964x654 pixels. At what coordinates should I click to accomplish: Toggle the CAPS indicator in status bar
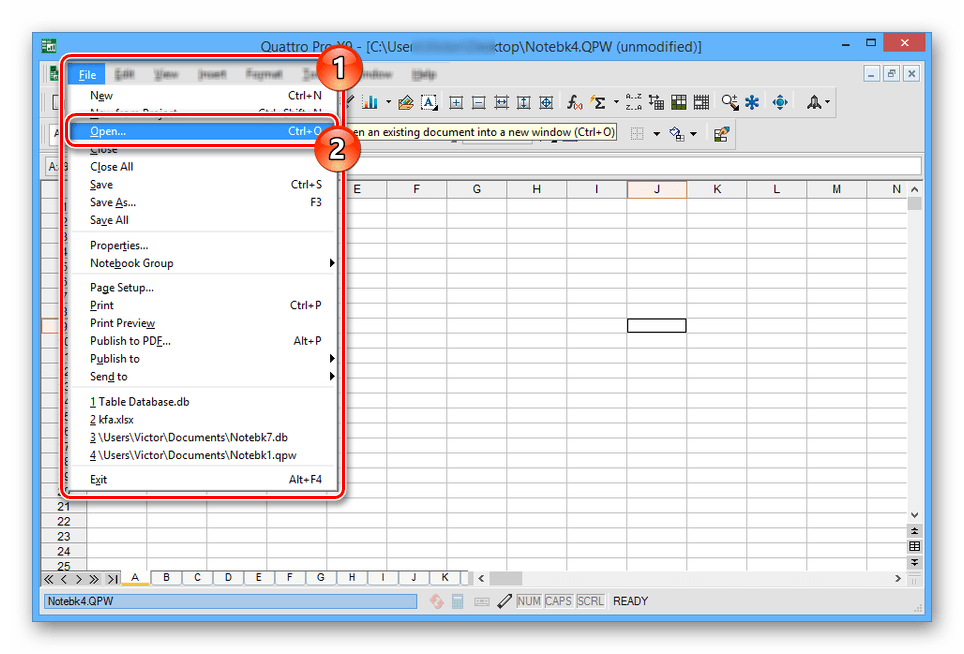(x=559, y=601)
